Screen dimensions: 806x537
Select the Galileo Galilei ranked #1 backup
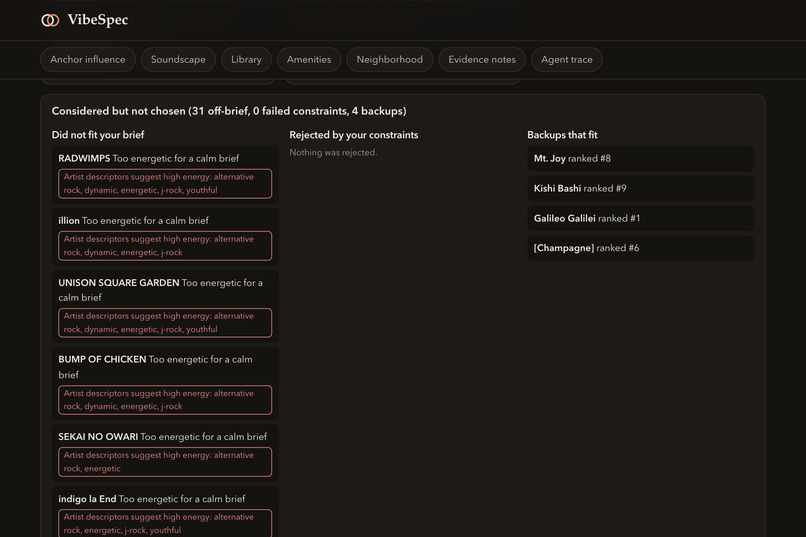pos(640,218)
